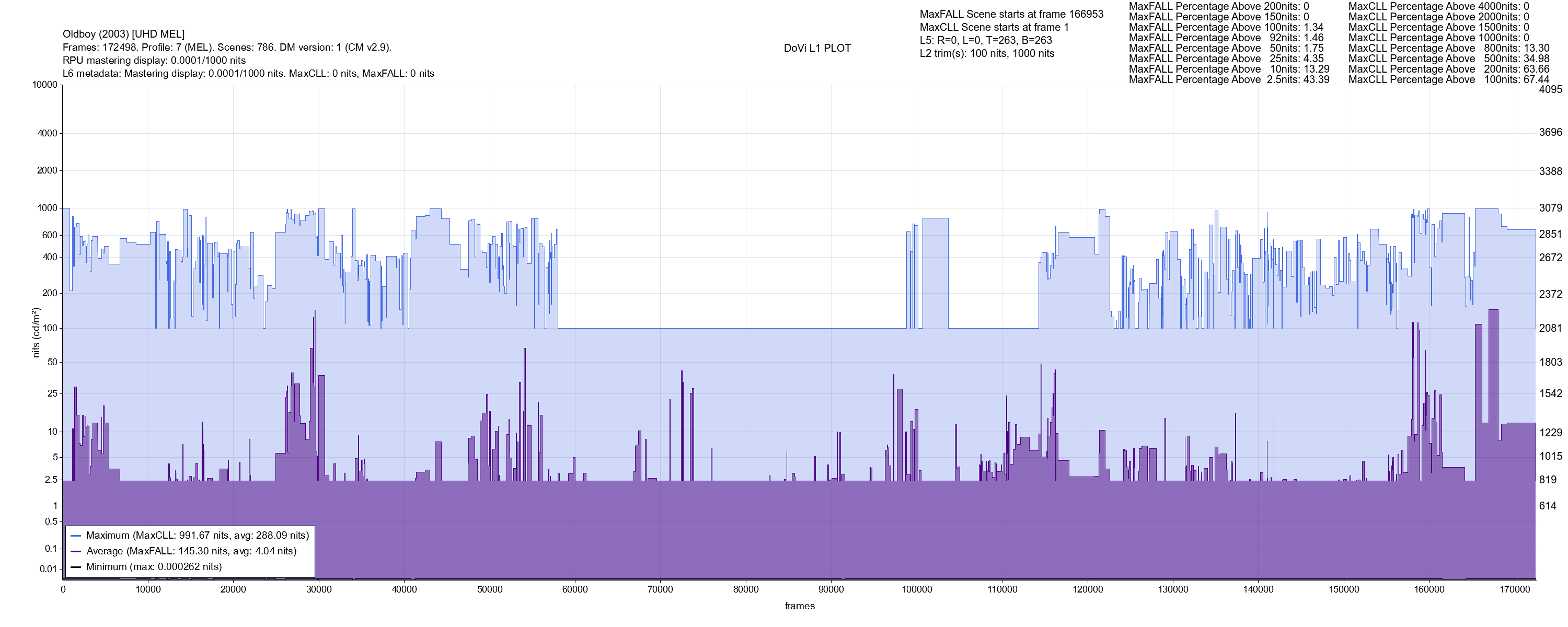Click the 'RPU mastering display: 0.0001/1000 nits' line
The height and width of the screenshot is (627, 1568).
pyautogui.click(x=154, y=61)
